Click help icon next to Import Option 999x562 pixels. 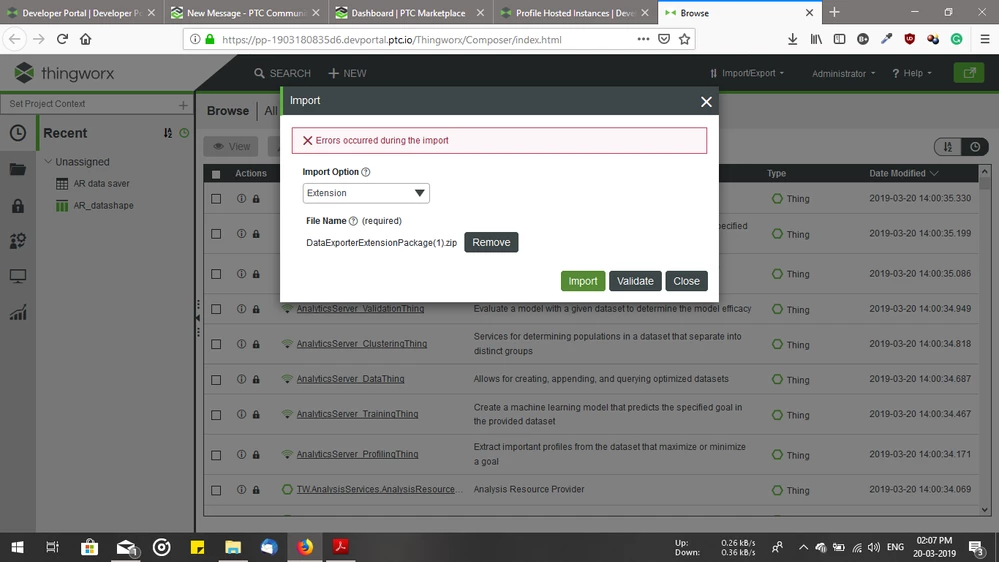tap(366, 172)
